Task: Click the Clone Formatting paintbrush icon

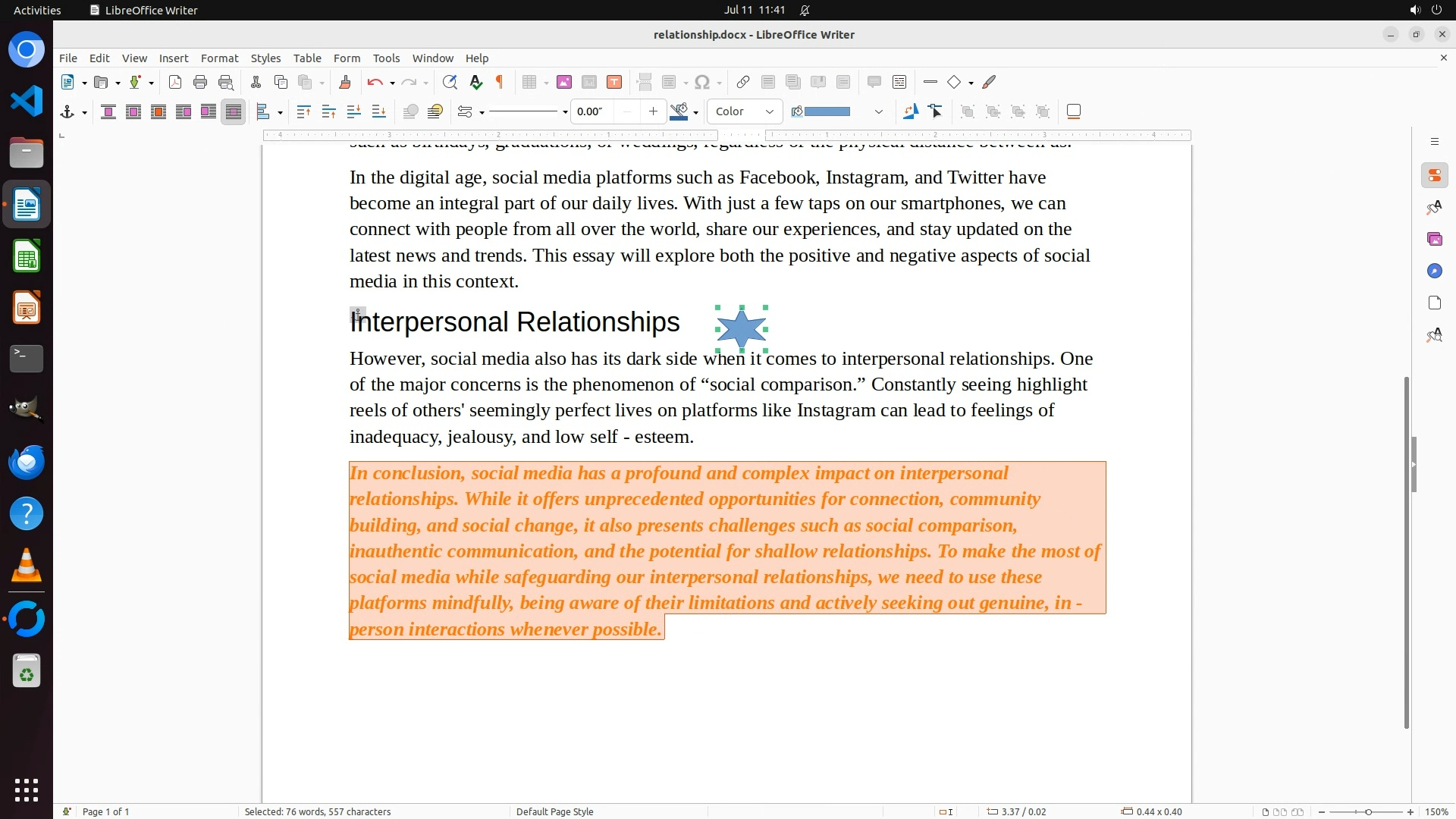Action: [345, 82]
